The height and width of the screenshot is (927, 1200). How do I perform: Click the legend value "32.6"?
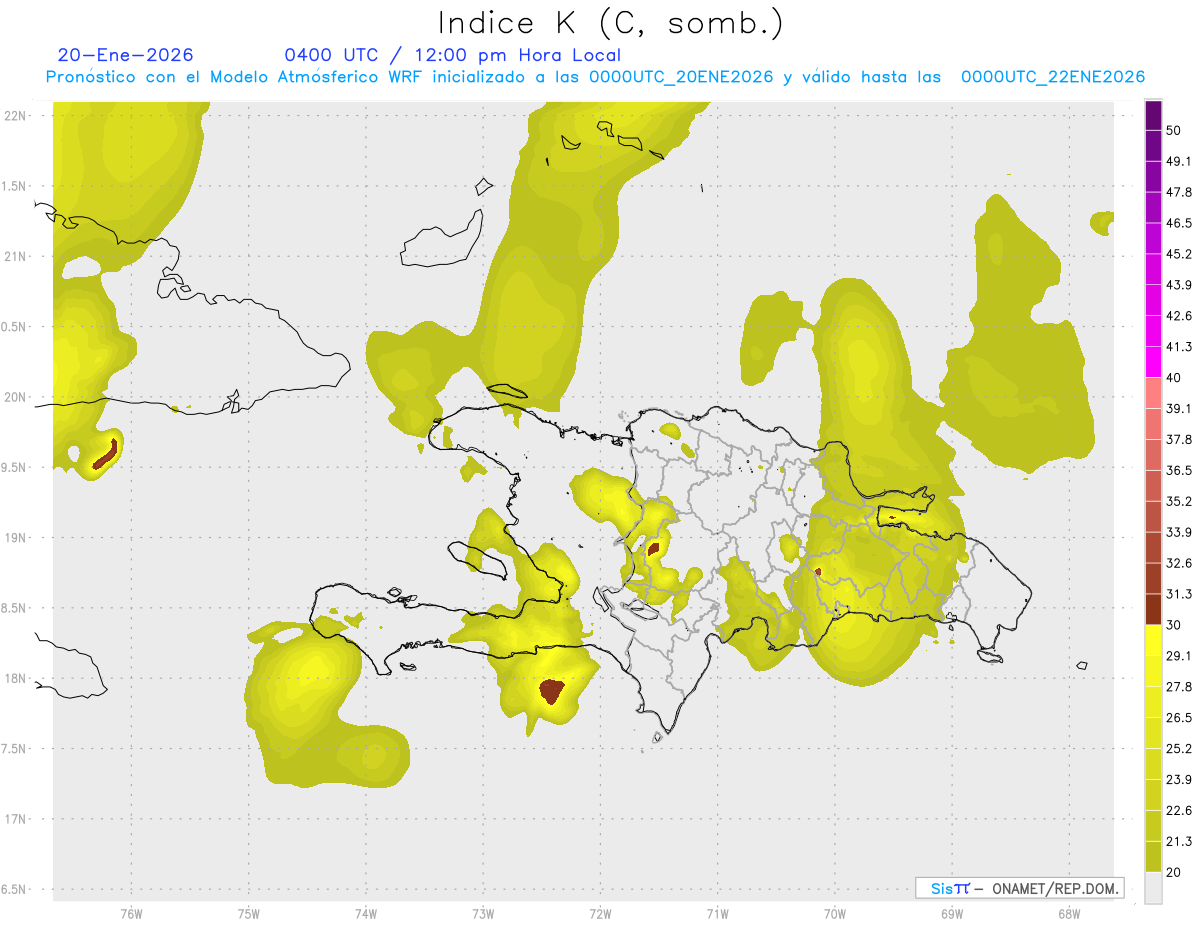click(1179, 563)
